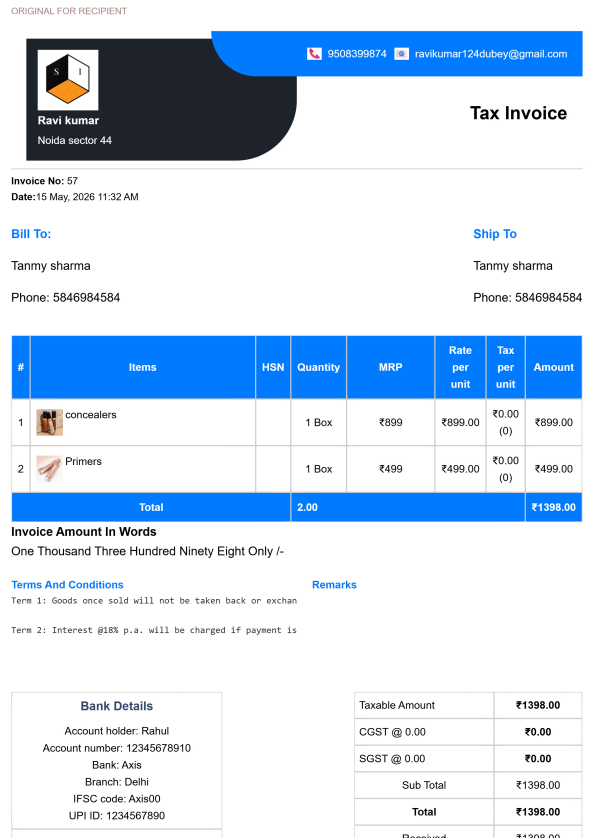Click the ₹1398.00 total in table footer
596x838 pixels.
[x=554, y=507]
